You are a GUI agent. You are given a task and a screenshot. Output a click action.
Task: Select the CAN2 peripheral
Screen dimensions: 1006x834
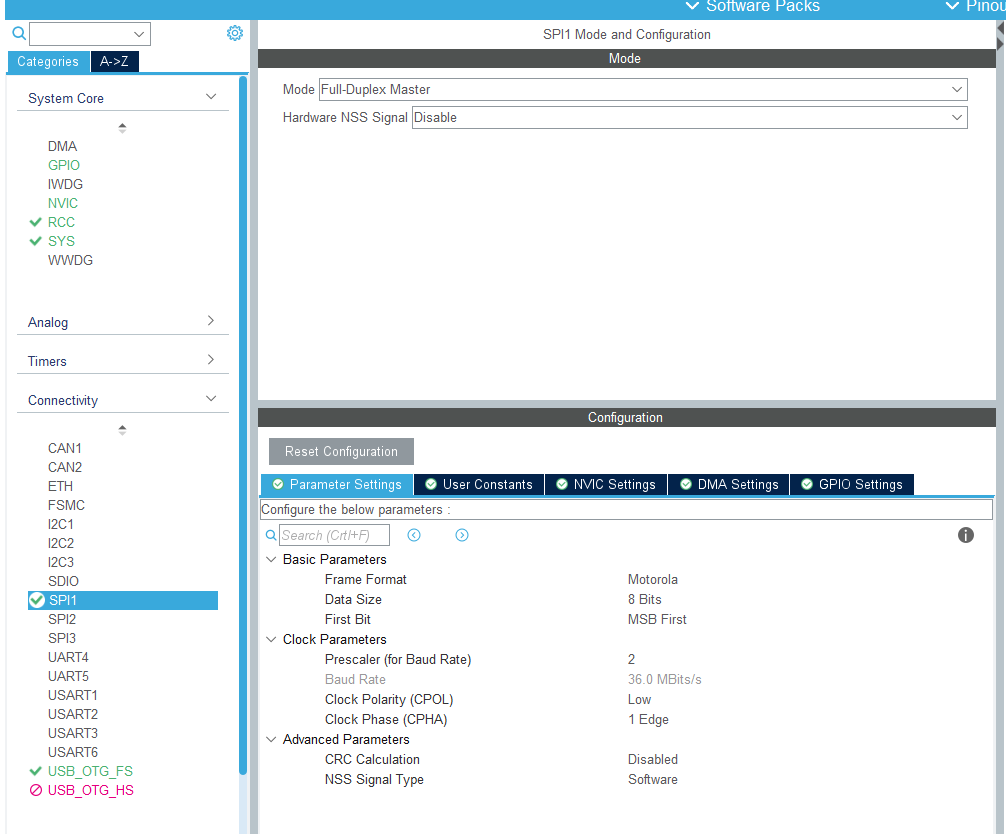coord(65,467)
